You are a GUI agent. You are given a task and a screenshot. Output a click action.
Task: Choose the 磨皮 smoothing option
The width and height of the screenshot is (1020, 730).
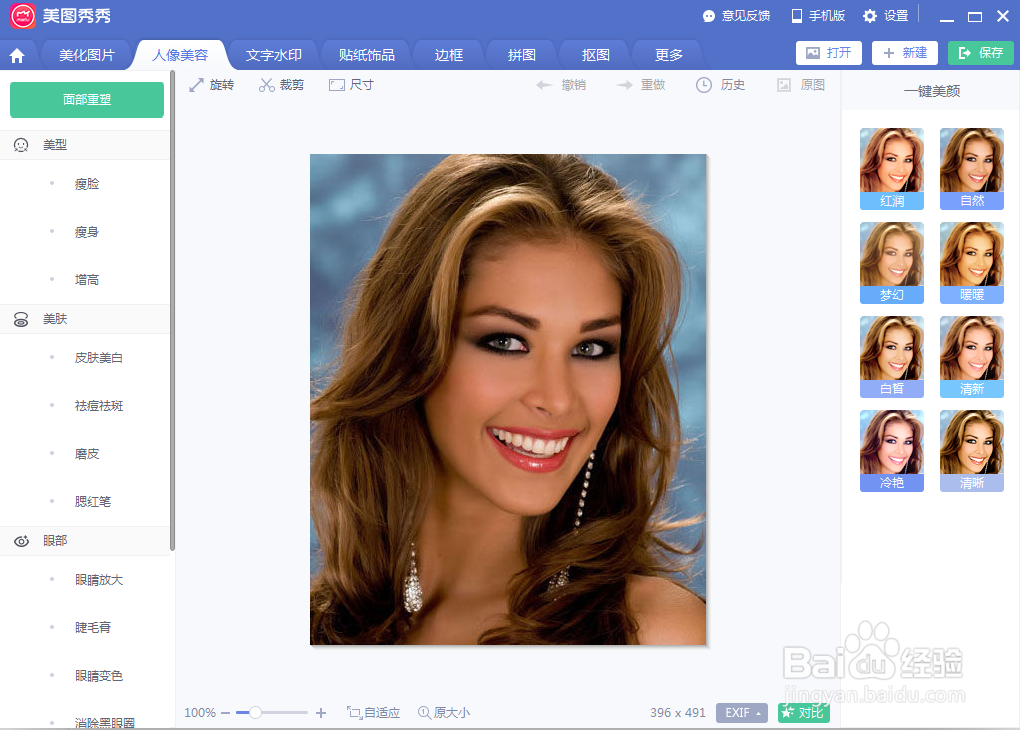(87, 454)
